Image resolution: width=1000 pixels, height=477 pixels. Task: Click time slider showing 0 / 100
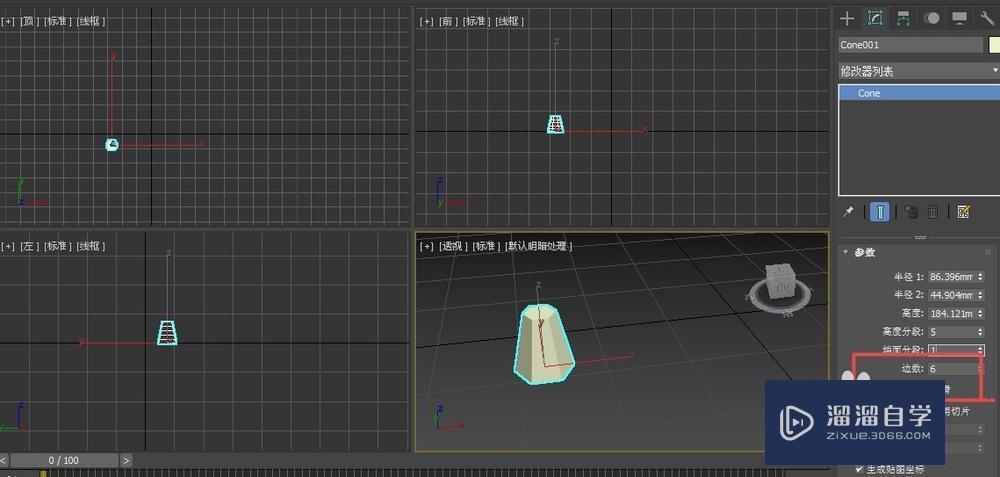click(64, 460)
